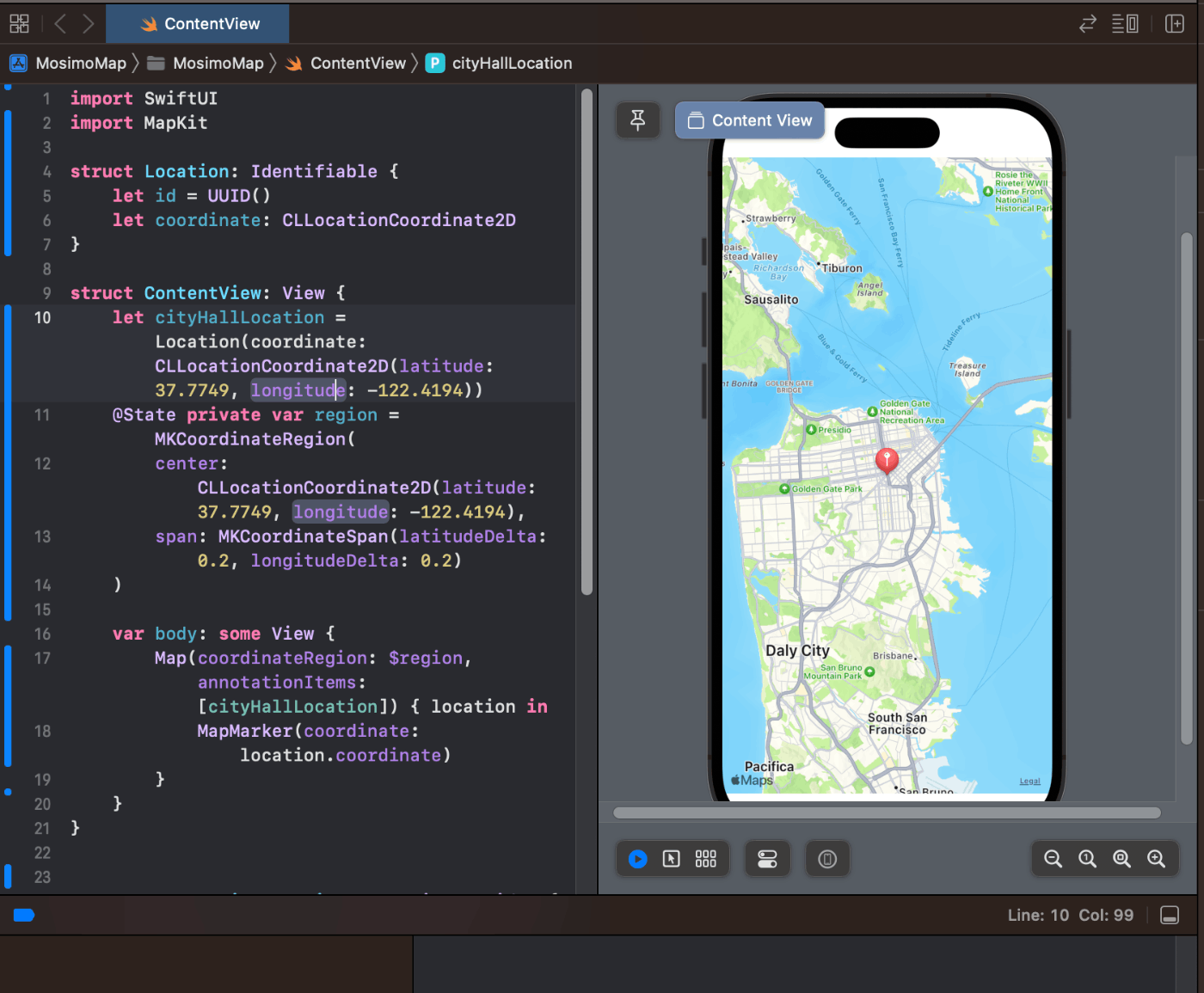The height and width of the screenshot is (993, 1204).
Task: Add a new editor split
Action: coord(1175,23)
